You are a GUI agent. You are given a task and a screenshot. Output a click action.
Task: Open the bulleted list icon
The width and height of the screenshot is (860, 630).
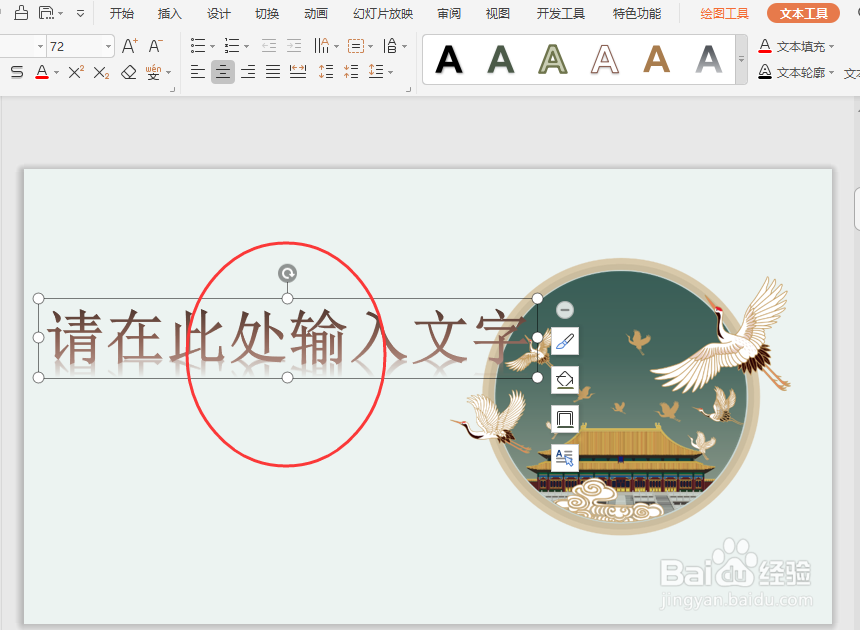196,45
